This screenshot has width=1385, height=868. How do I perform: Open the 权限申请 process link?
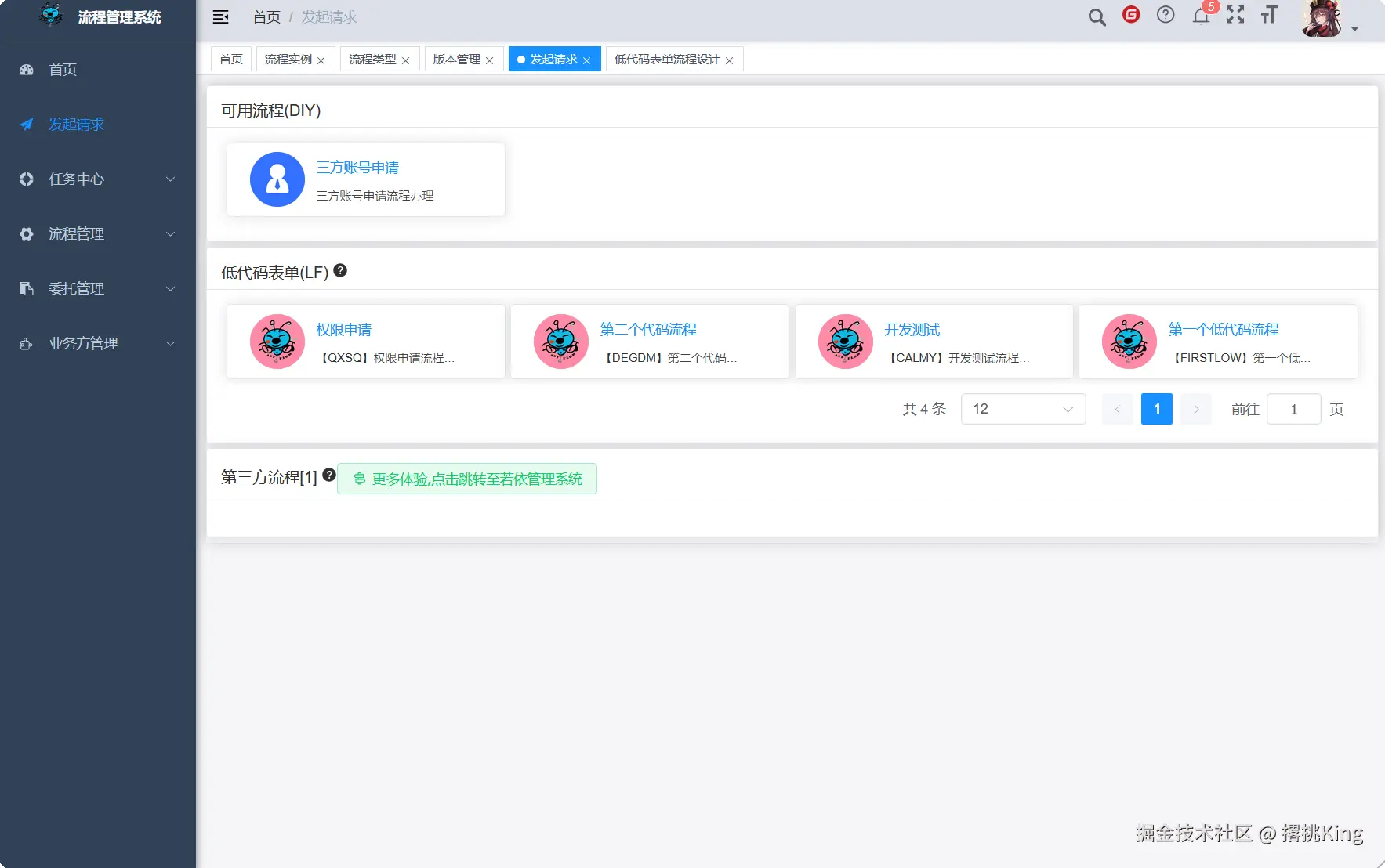point(343,329)
